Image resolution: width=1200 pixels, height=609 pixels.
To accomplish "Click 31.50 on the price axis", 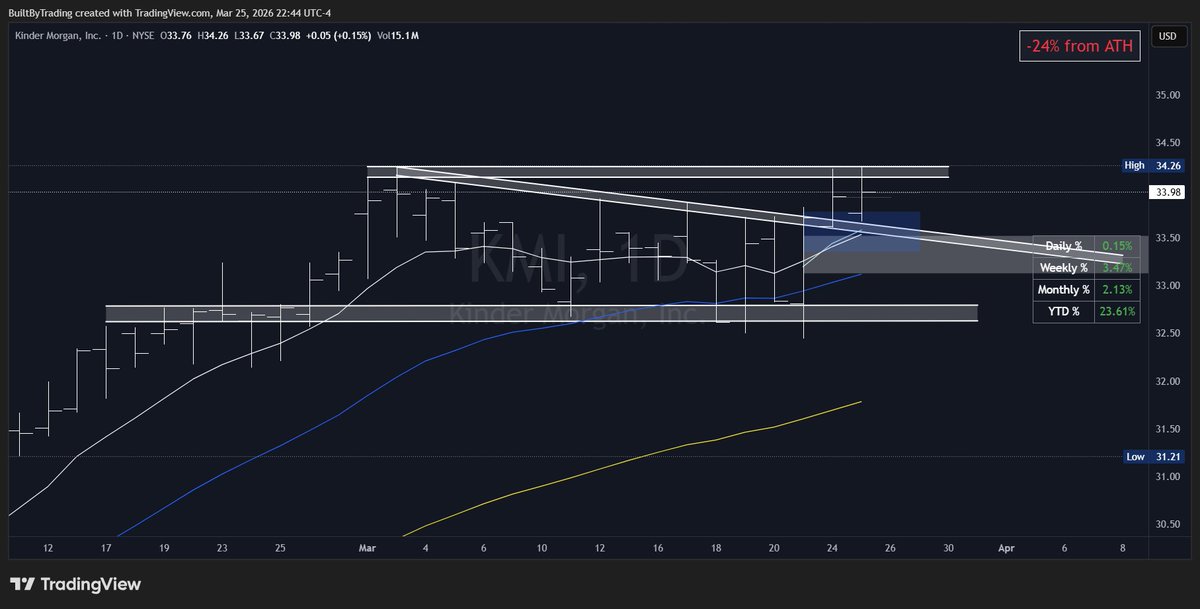I will (1167, 429).
